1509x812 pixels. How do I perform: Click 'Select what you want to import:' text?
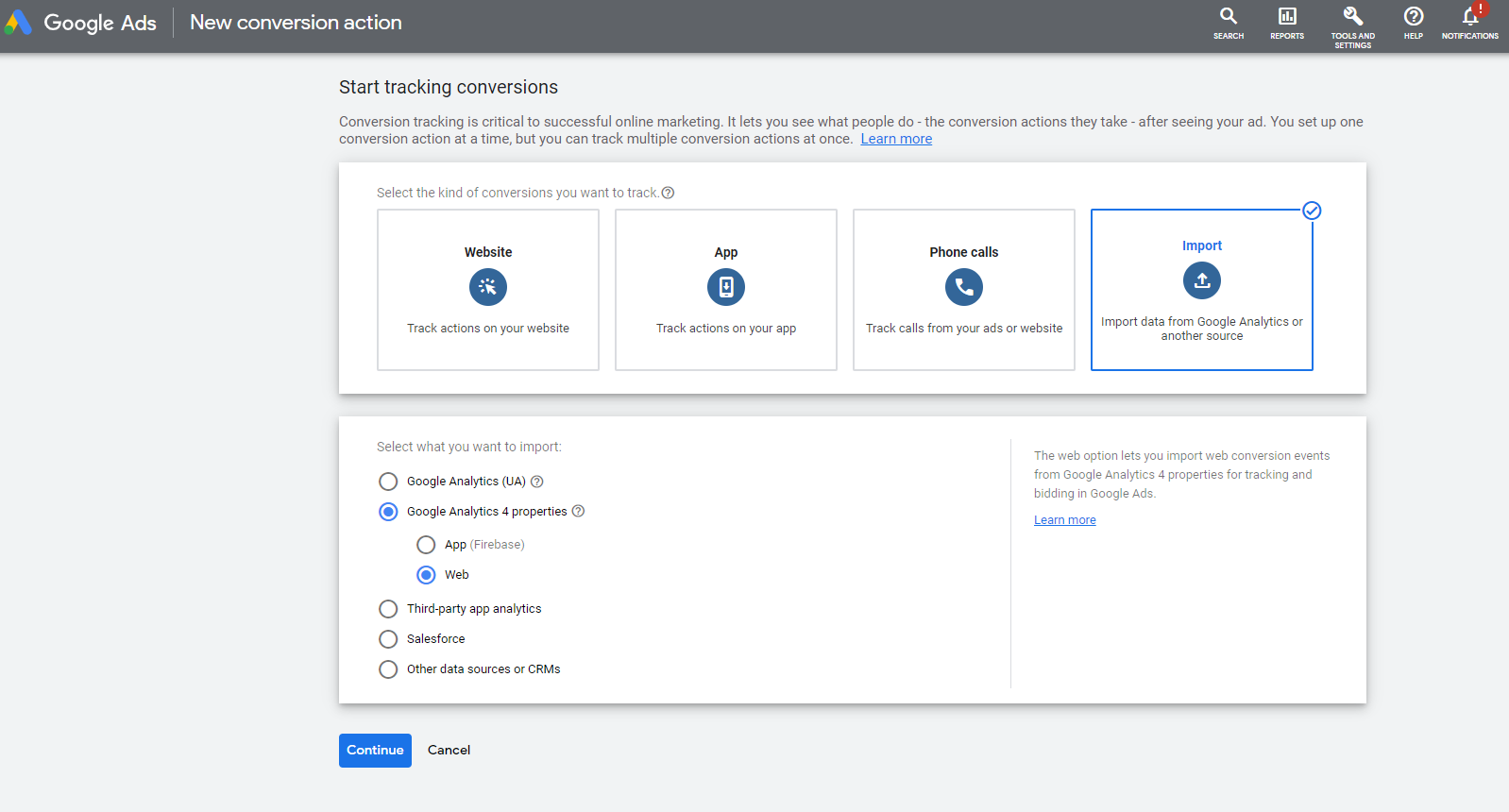point(469,447)
